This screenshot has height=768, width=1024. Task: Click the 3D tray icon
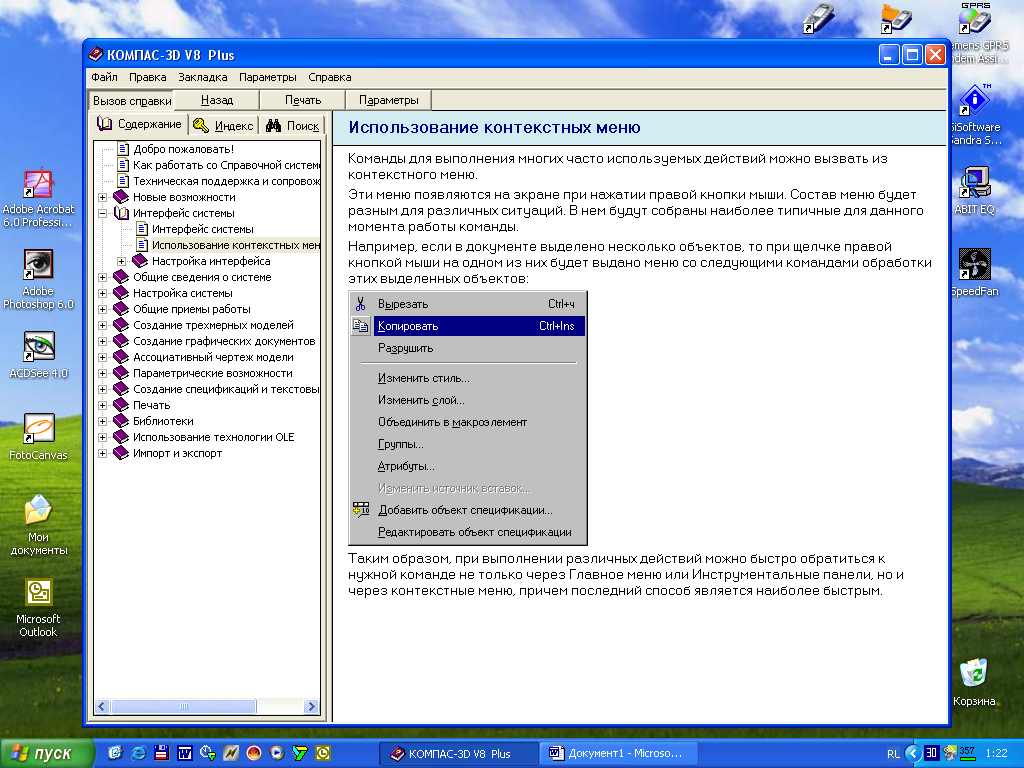(932, 753)
